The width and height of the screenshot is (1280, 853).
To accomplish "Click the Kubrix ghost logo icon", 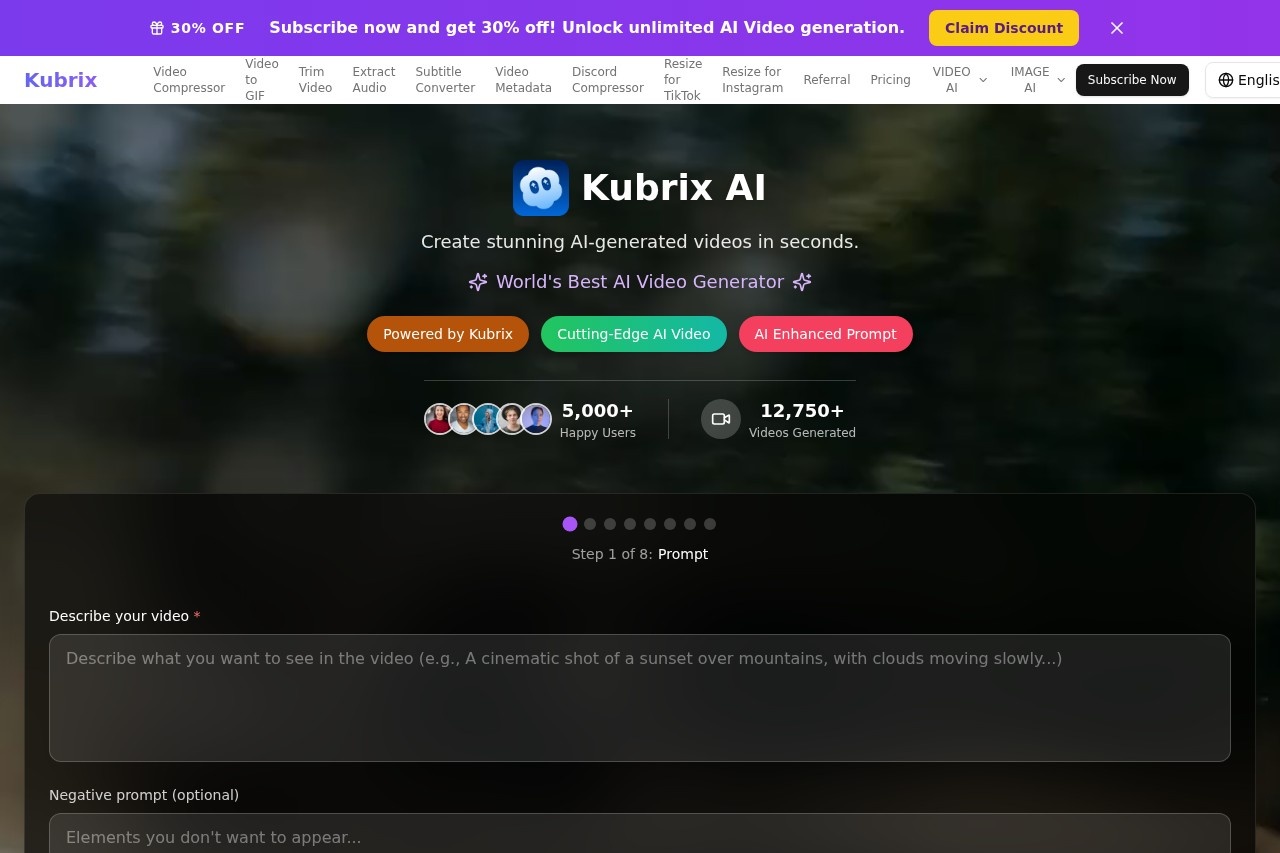I will click(540, 187).
